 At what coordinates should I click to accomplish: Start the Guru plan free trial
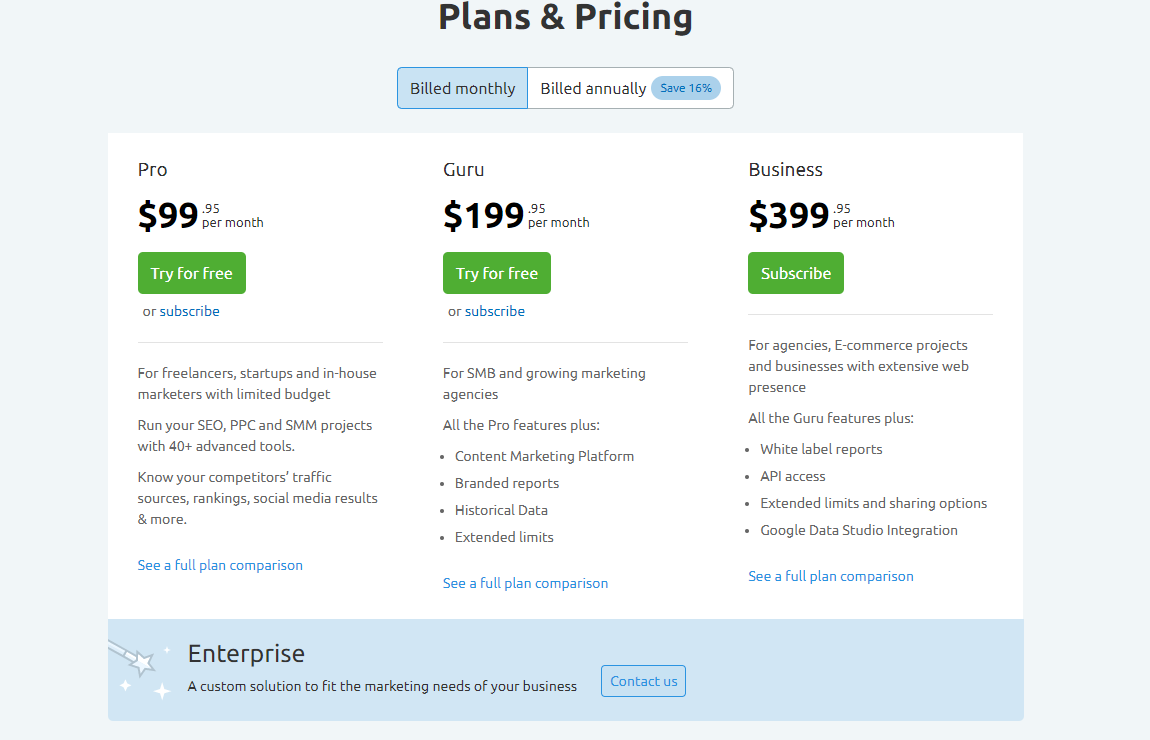point(496,273)
